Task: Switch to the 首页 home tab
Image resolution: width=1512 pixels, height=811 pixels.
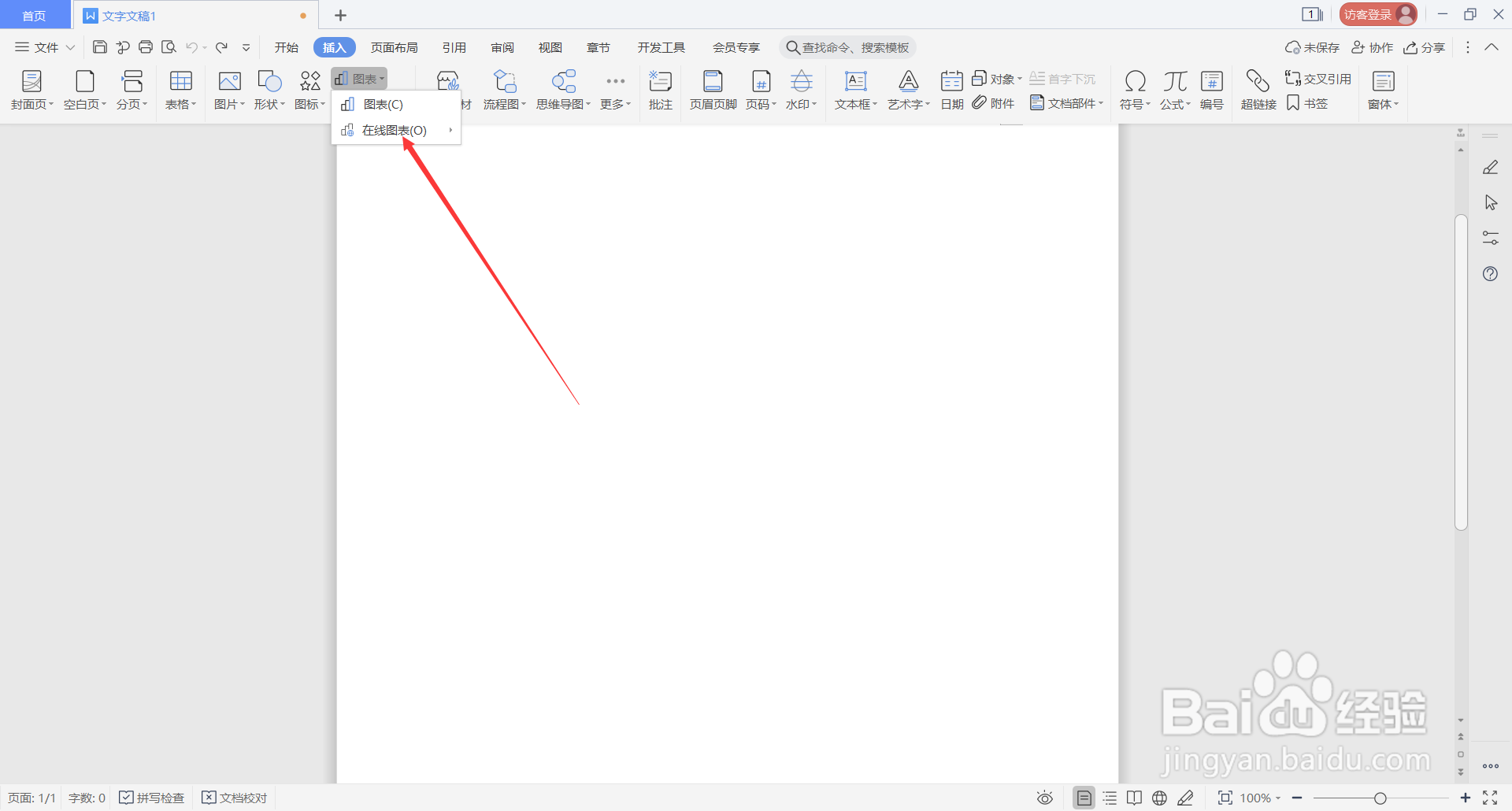Action: coord(34,15)
